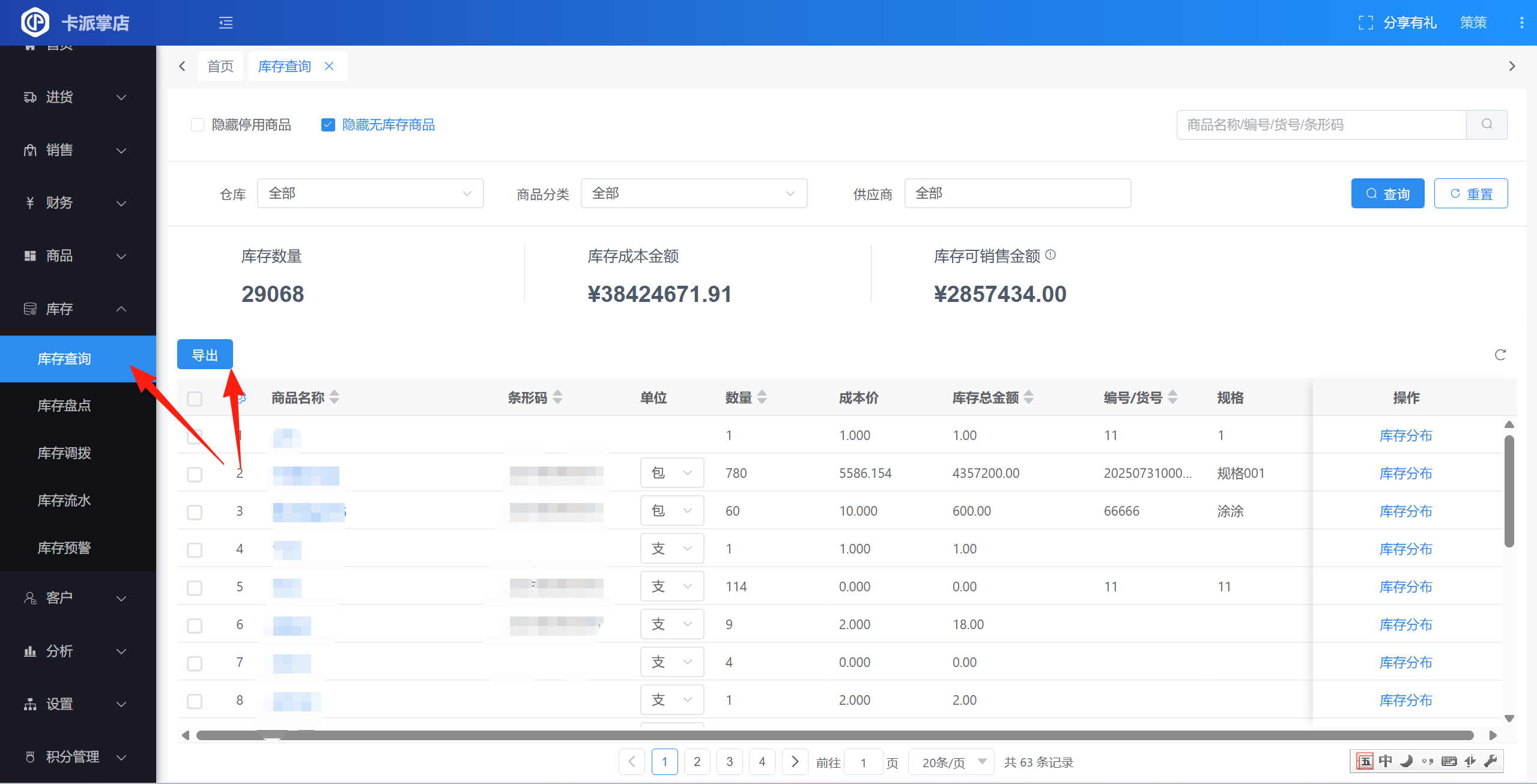The height and width of the screenshot is (784, 1537).
Task: Sort by 商品名称 sort arrows
Action: click(x=335, y=397)
